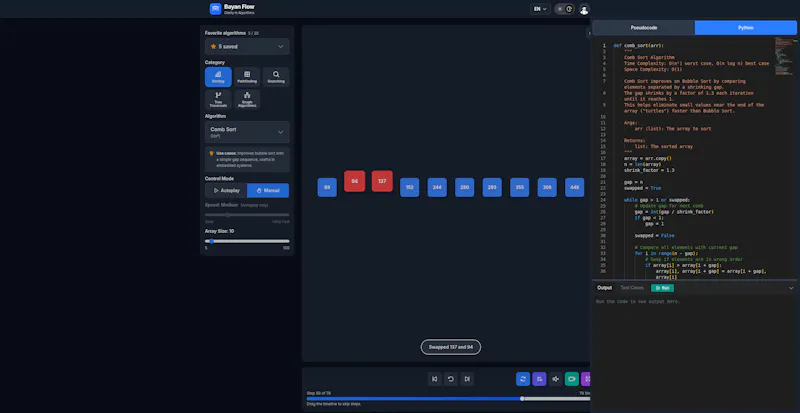Click the Bayan Flow logo icon

click(215, 9)
